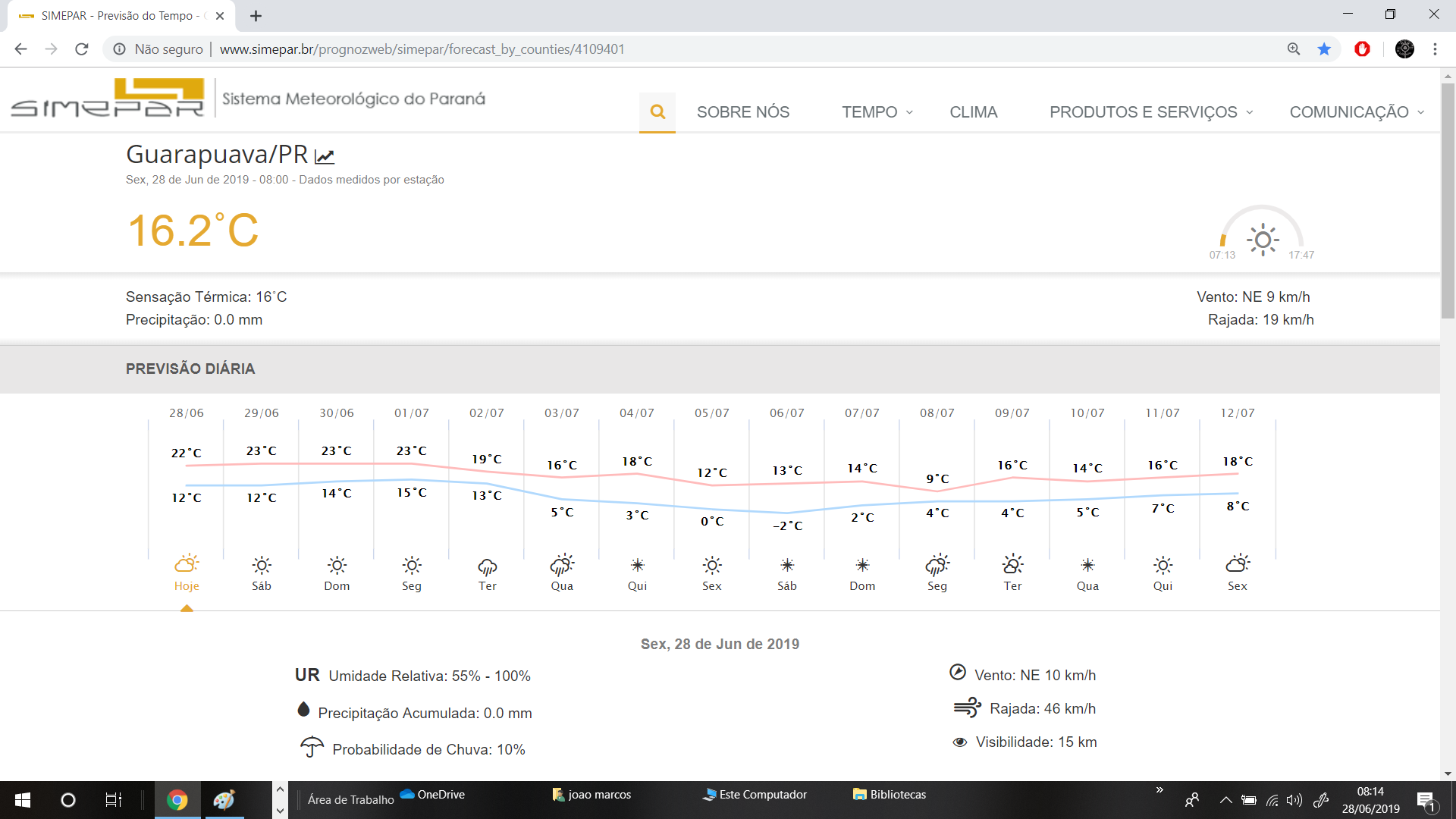This screenshot has height=819, width=1456.
Task: Expand the COMUNICAÇÃO dropdown menu
Action: coord(1357,112)
